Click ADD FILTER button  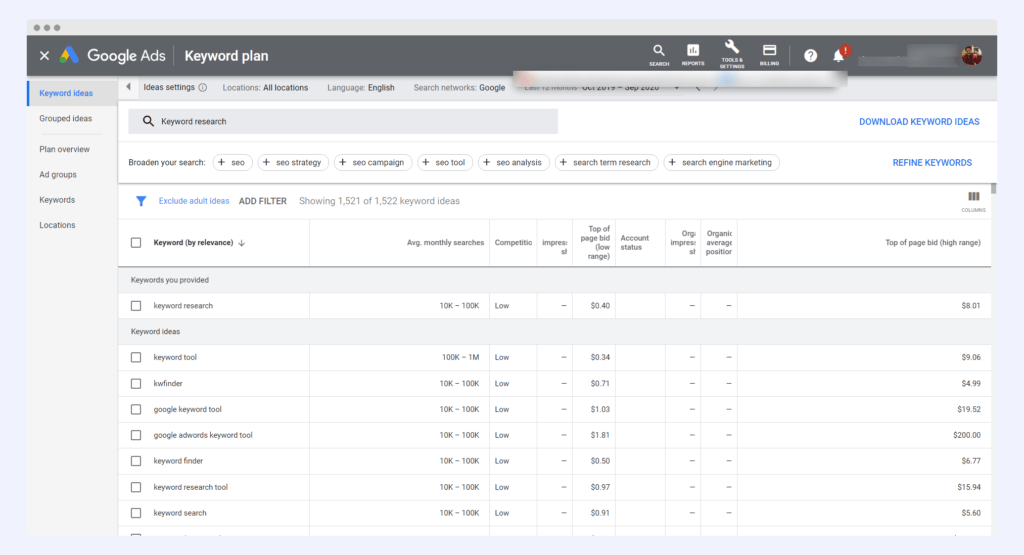click(263, 201)
